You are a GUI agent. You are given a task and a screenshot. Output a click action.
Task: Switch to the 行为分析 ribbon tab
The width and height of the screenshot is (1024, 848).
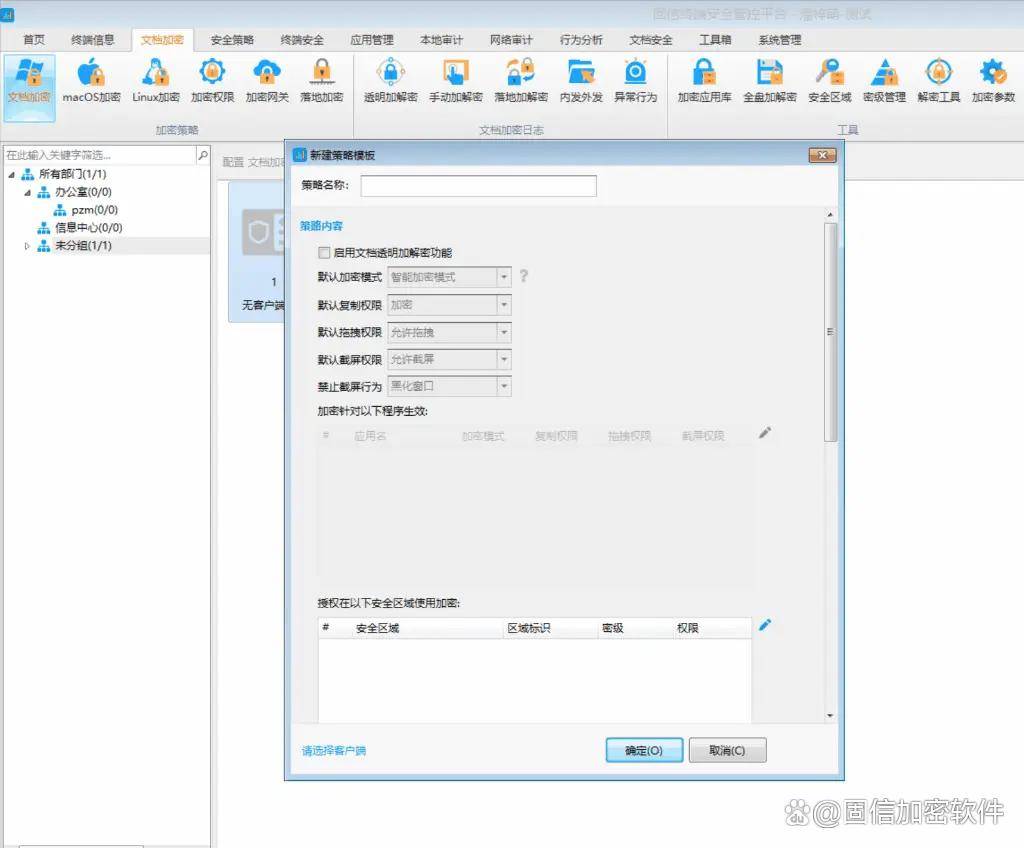581,40
